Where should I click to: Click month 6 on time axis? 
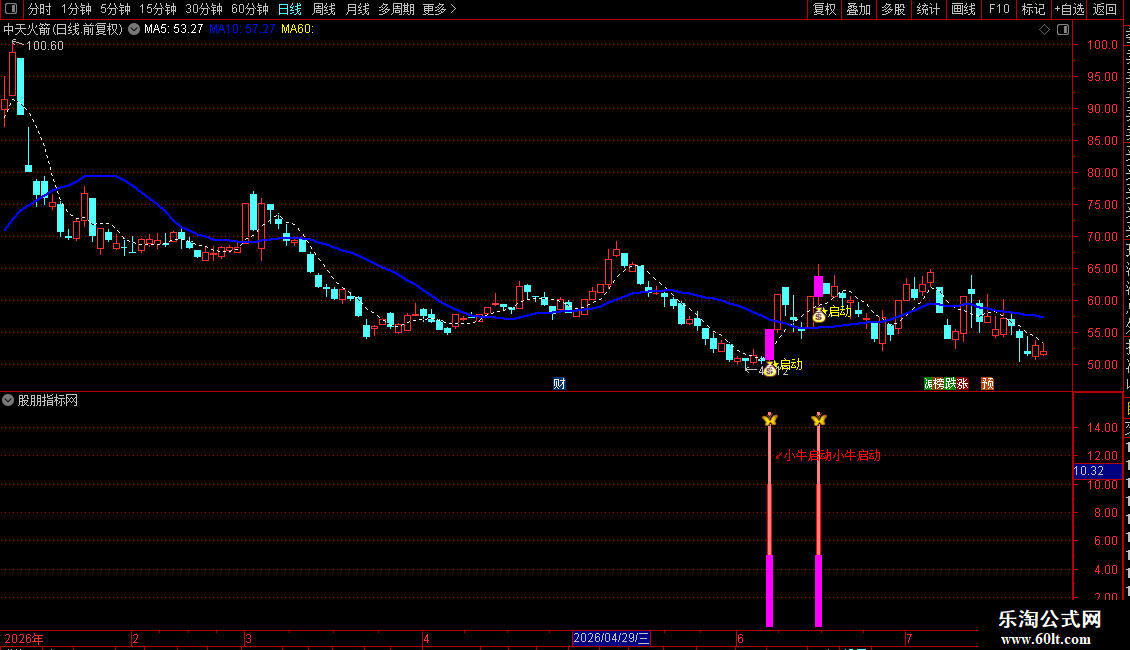[740, 638]
